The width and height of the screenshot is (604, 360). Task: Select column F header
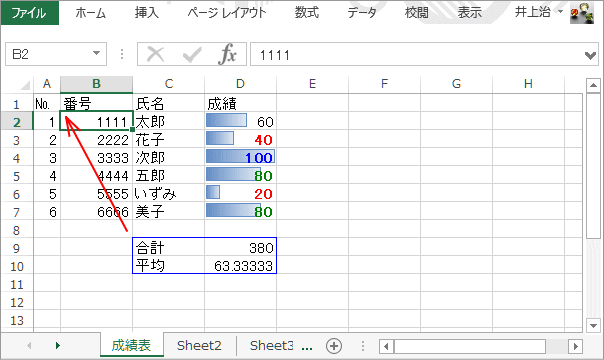pos(384,84)
